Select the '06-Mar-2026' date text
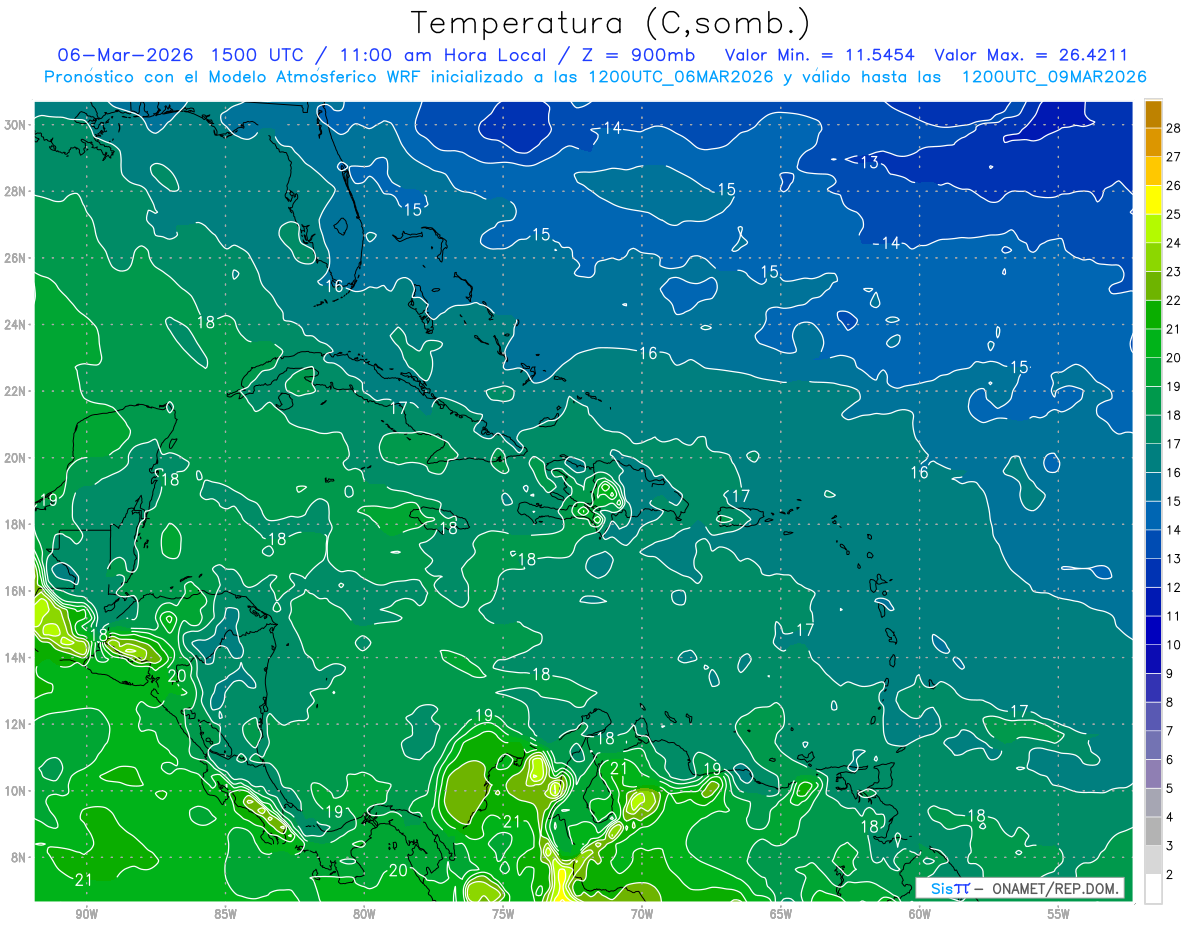Image resolution: width=1200 pixels, height=927 pixels. [x=125, y=55]
